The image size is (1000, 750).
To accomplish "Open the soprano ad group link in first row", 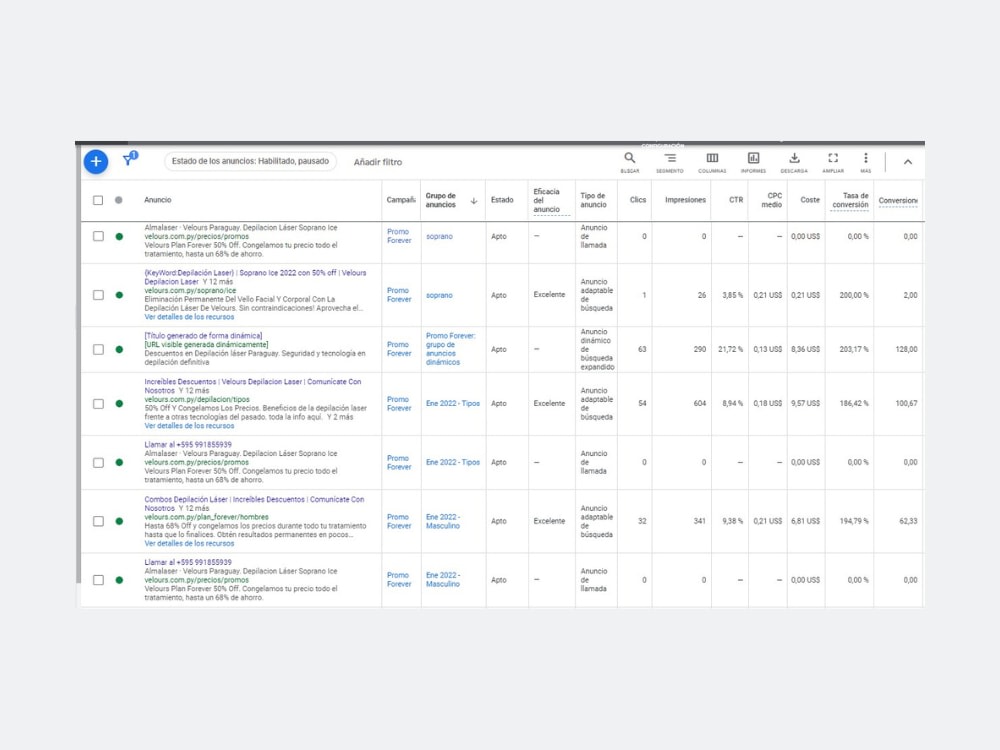I will [439, 237].
